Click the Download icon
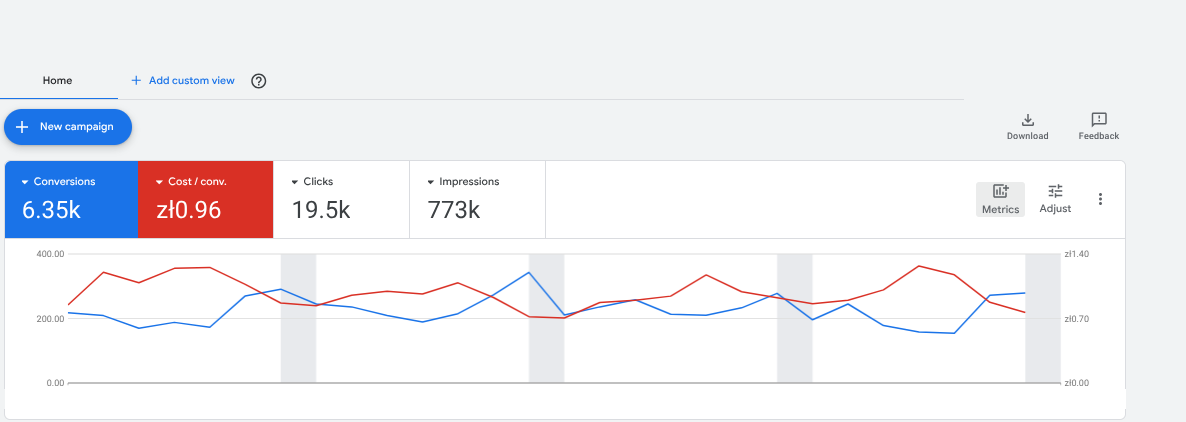The width and height of the screenshot is (1186, 422). pos(1027,119)
